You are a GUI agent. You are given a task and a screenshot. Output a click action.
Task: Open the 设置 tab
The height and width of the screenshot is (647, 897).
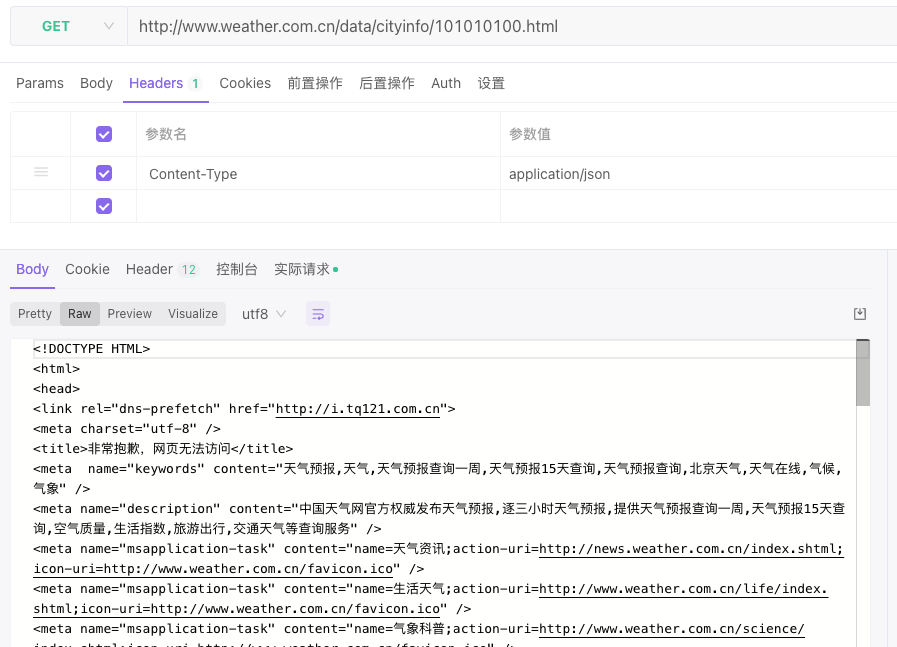point(491,84)
